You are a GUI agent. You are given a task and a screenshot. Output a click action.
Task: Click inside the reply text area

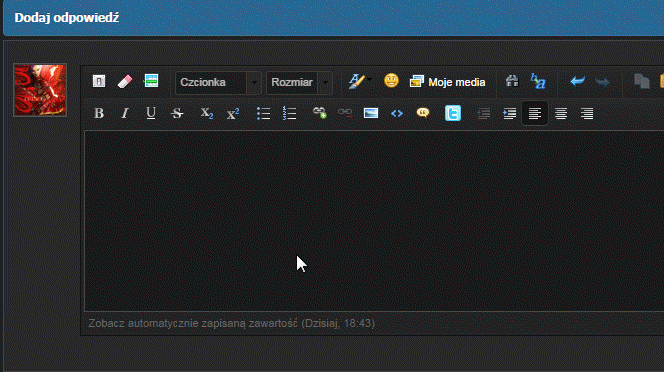(x=374, y=221)
